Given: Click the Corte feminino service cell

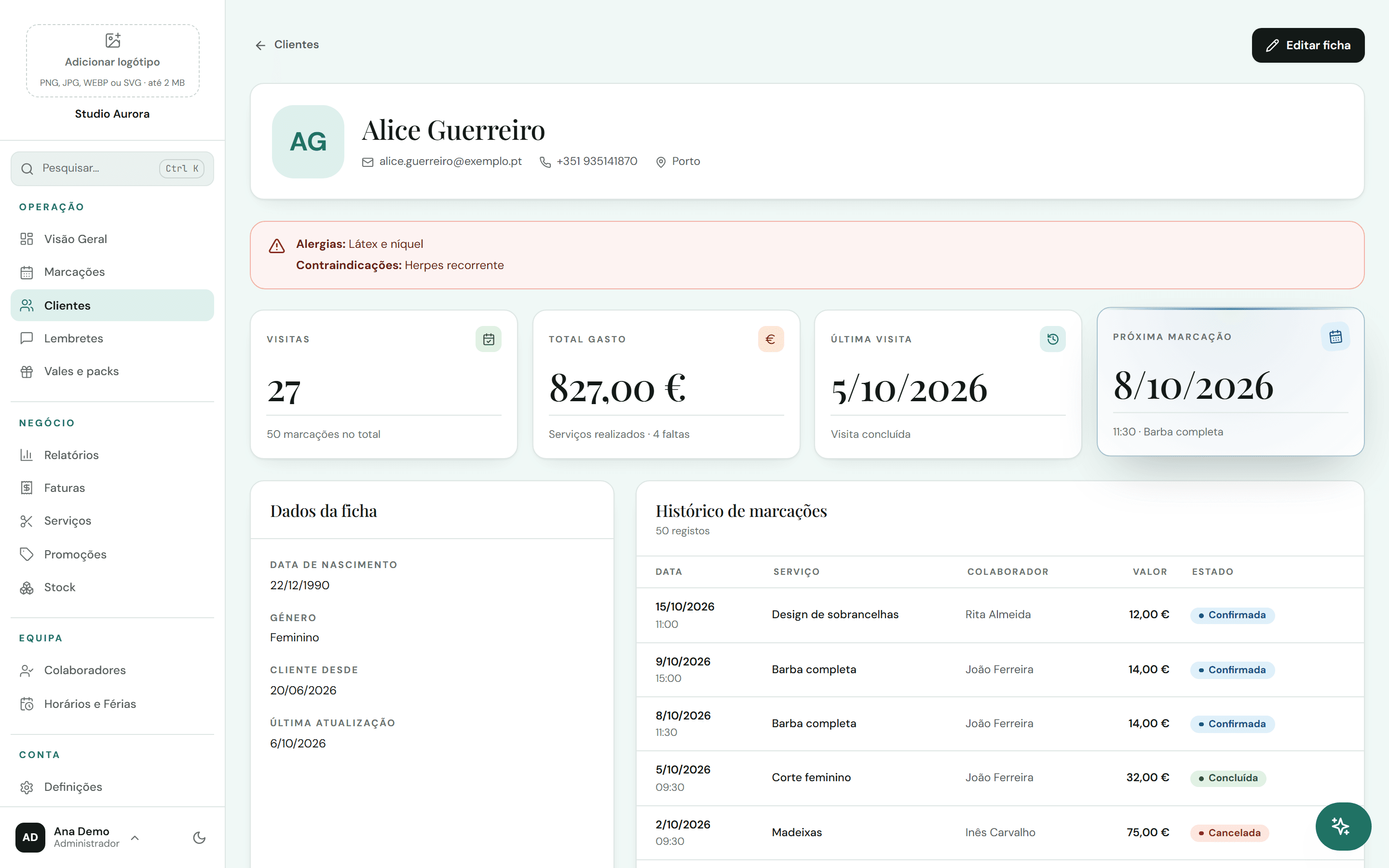Looking at the screenshot, I should click(x=812, y=777).
